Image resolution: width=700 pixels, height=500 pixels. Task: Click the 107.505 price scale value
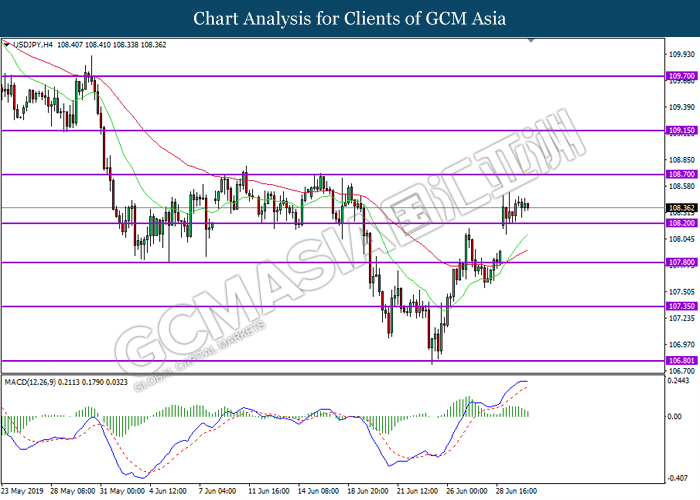tap(682, 292)
